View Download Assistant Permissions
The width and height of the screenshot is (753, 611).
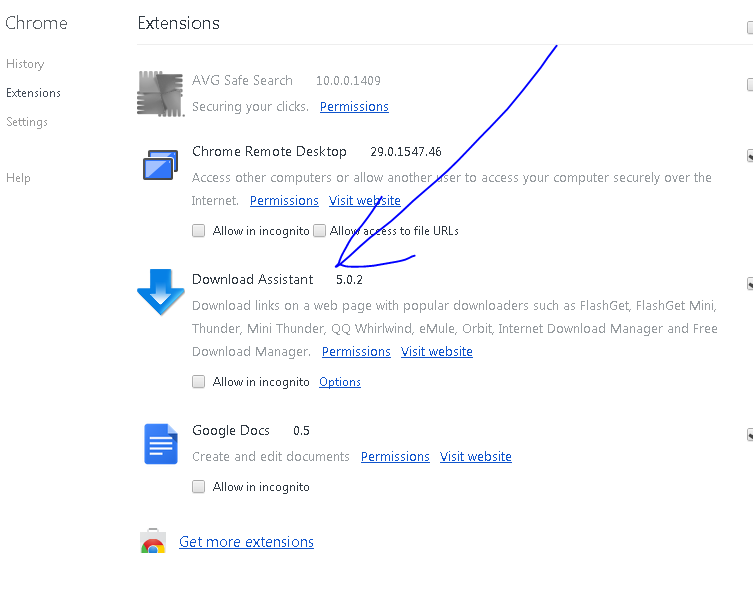click(356, 352)
